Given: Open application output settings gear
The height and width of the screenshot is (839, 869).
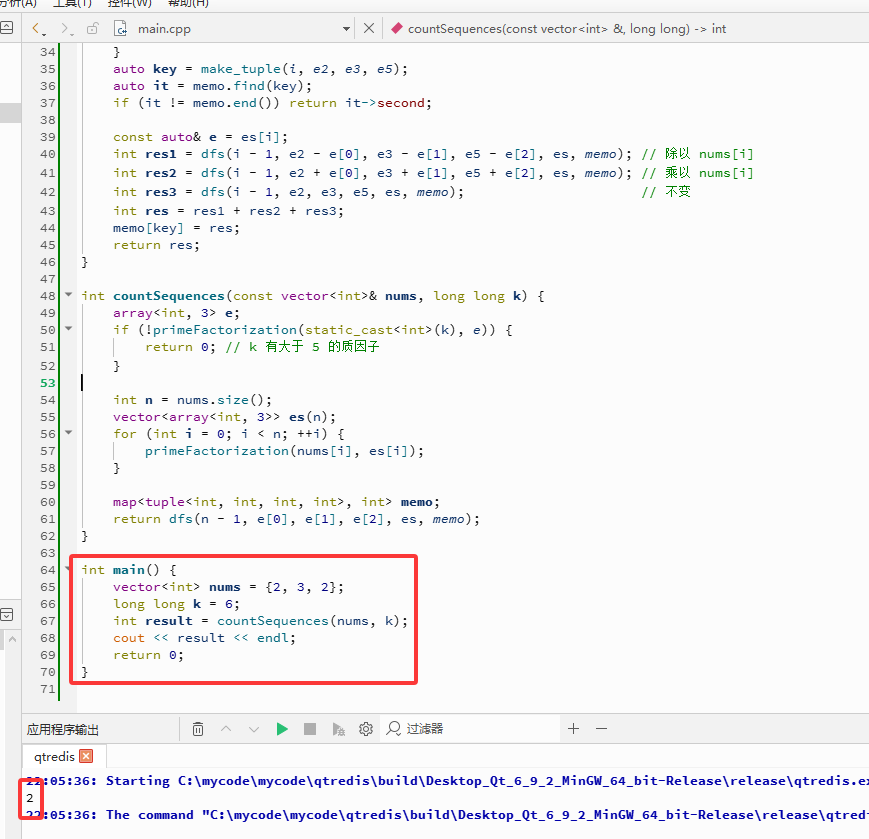Looking at the screenshot, I should tap(366, 729).
